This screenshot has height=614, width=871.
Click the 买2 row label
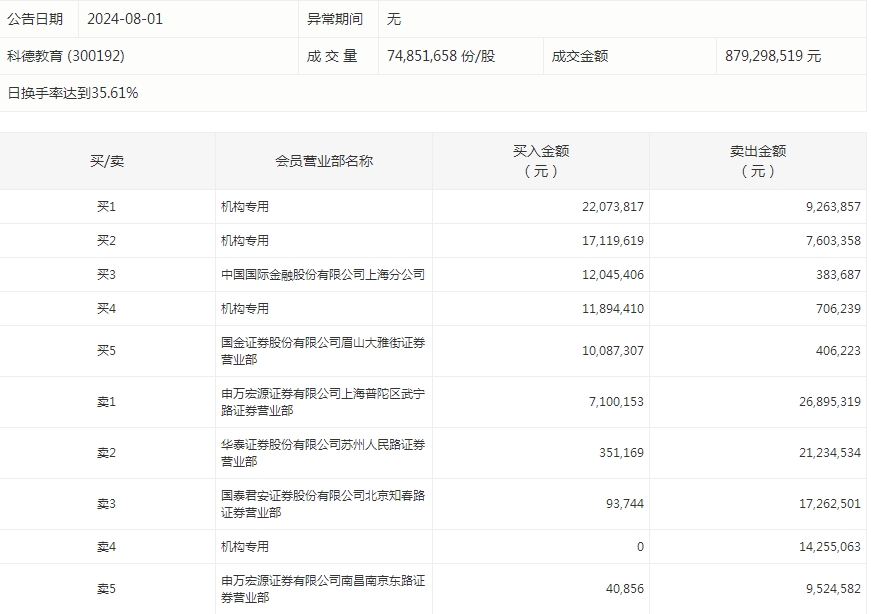(107, 241)
